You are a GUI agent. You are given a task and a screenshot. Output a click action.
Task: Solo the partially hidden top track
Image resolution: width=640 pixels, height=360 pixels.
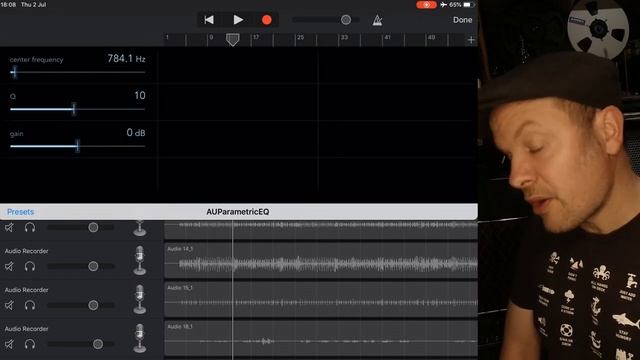pyautogui.click(x=30, y=227)
